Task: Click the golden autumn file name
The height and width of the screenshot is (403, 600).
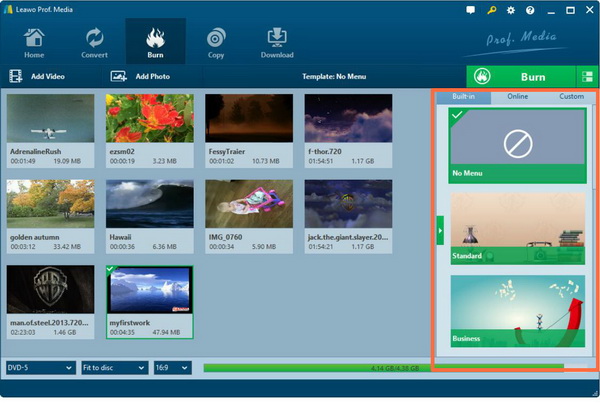Action: click(34, 237)
